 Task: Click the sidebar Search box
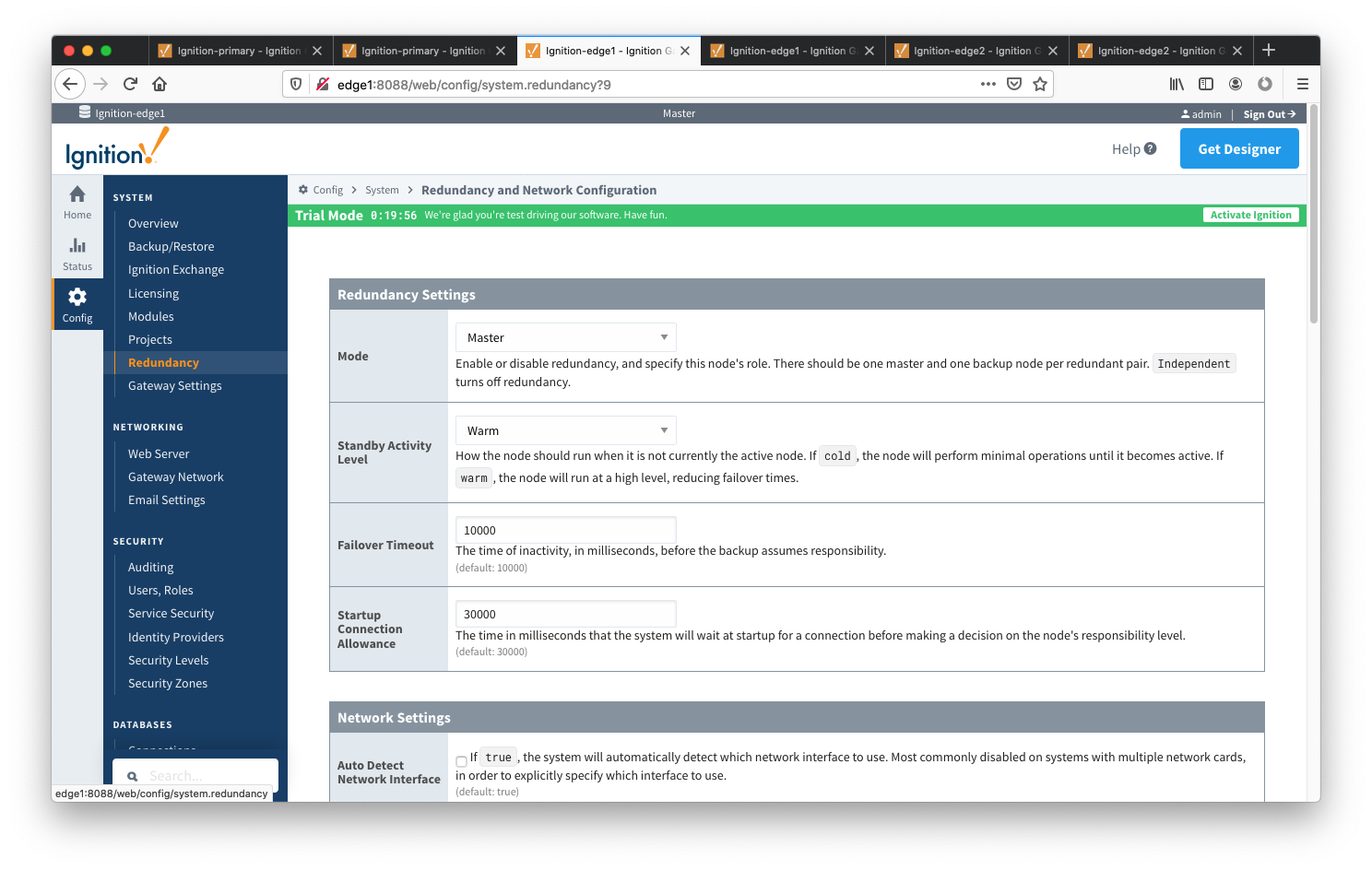[x=195, y=776]
